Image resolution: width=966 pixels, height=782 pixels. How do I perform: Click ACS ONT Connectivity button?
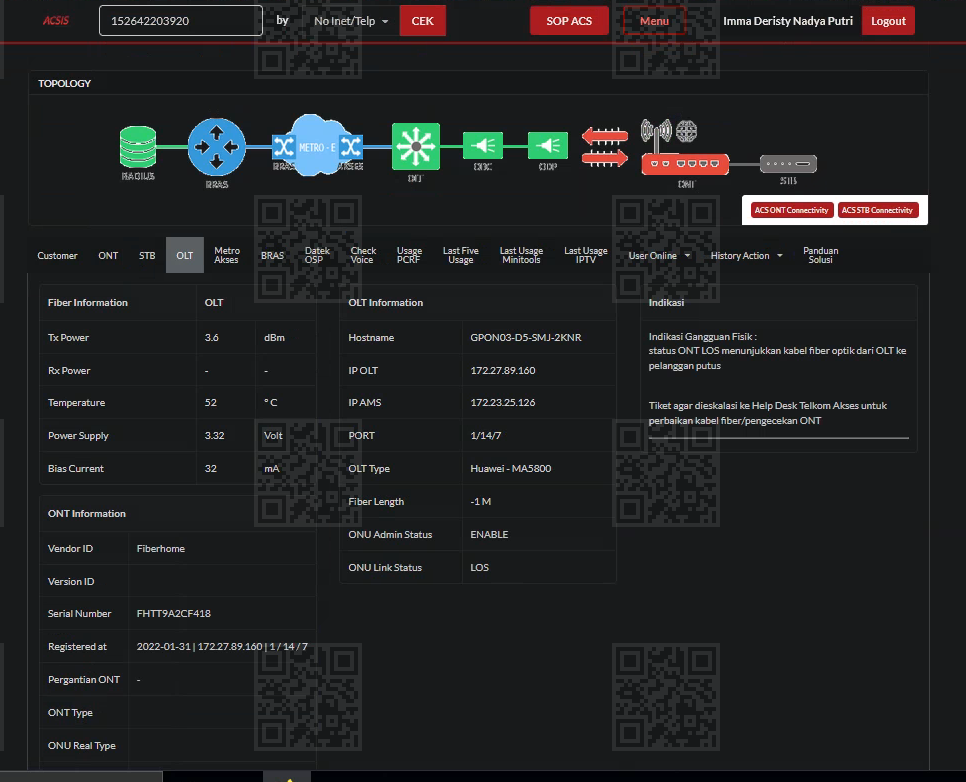coord(792,210)
